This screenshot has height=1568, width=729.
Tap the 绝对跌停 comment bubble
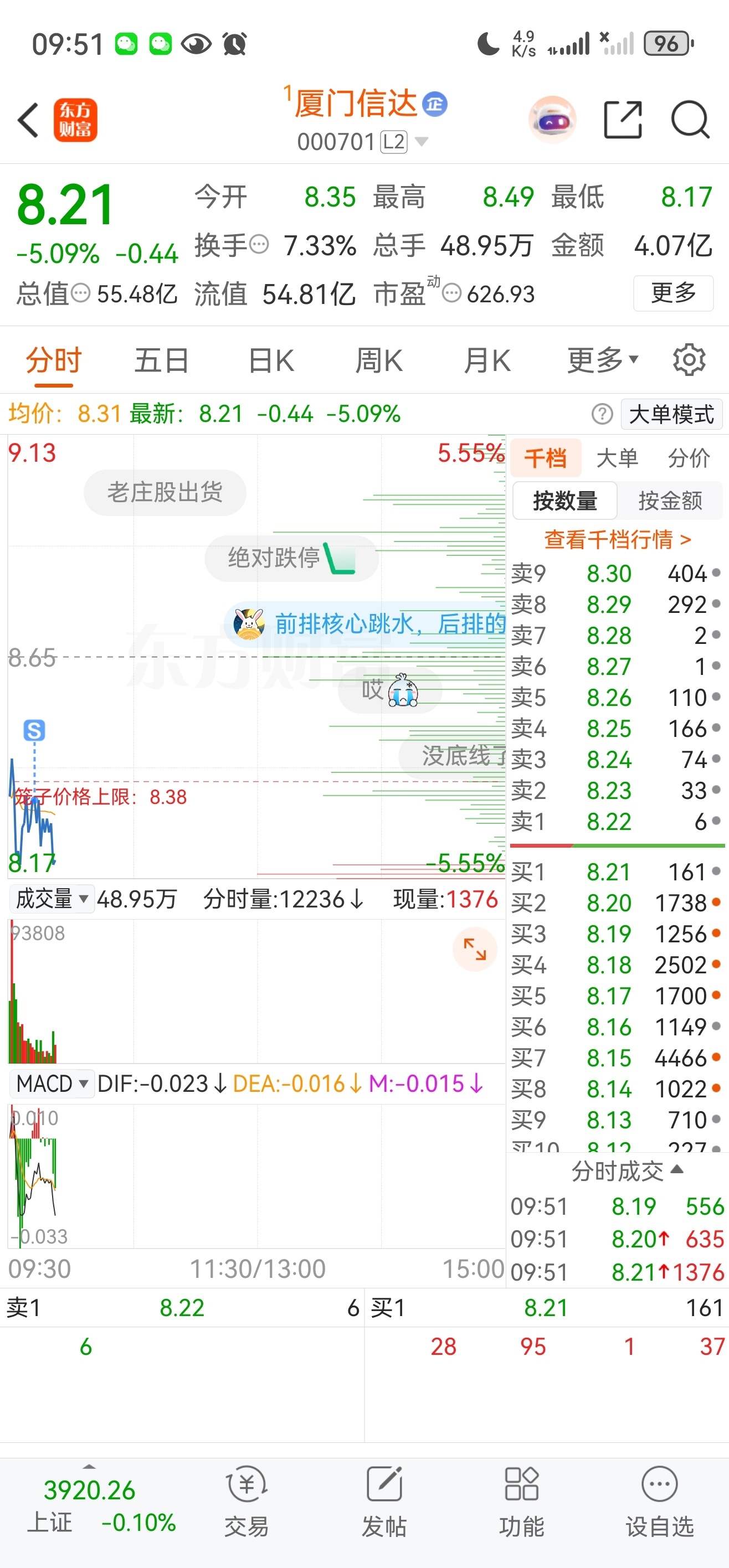coord(291,558)
